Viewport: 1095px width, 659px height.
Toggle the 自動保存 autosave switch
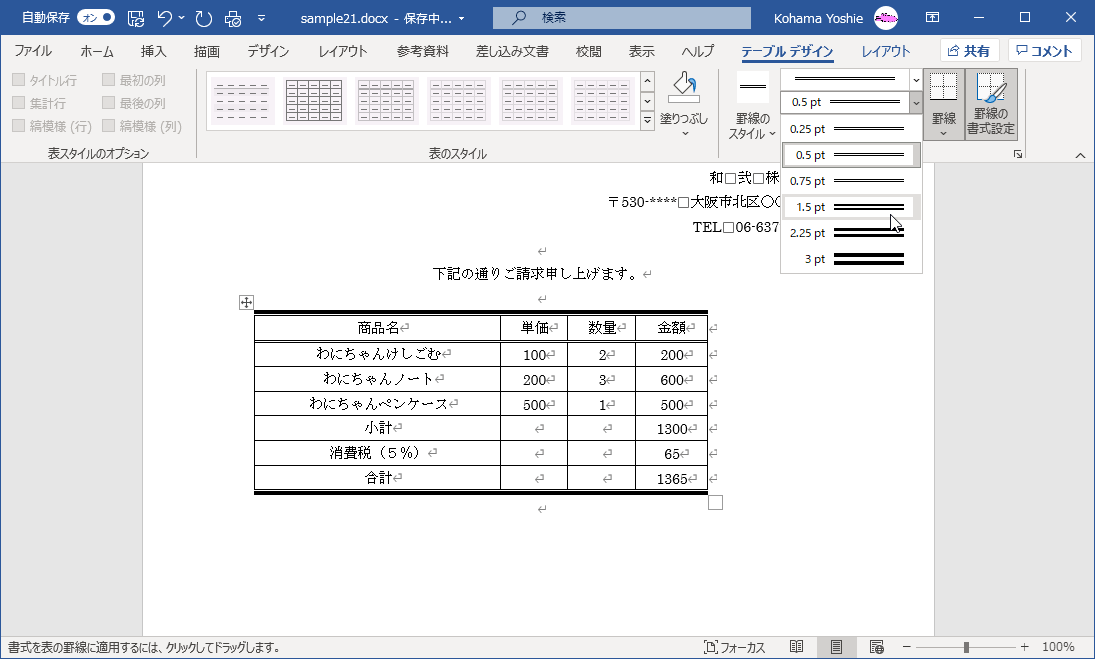(x=96, y=17)
